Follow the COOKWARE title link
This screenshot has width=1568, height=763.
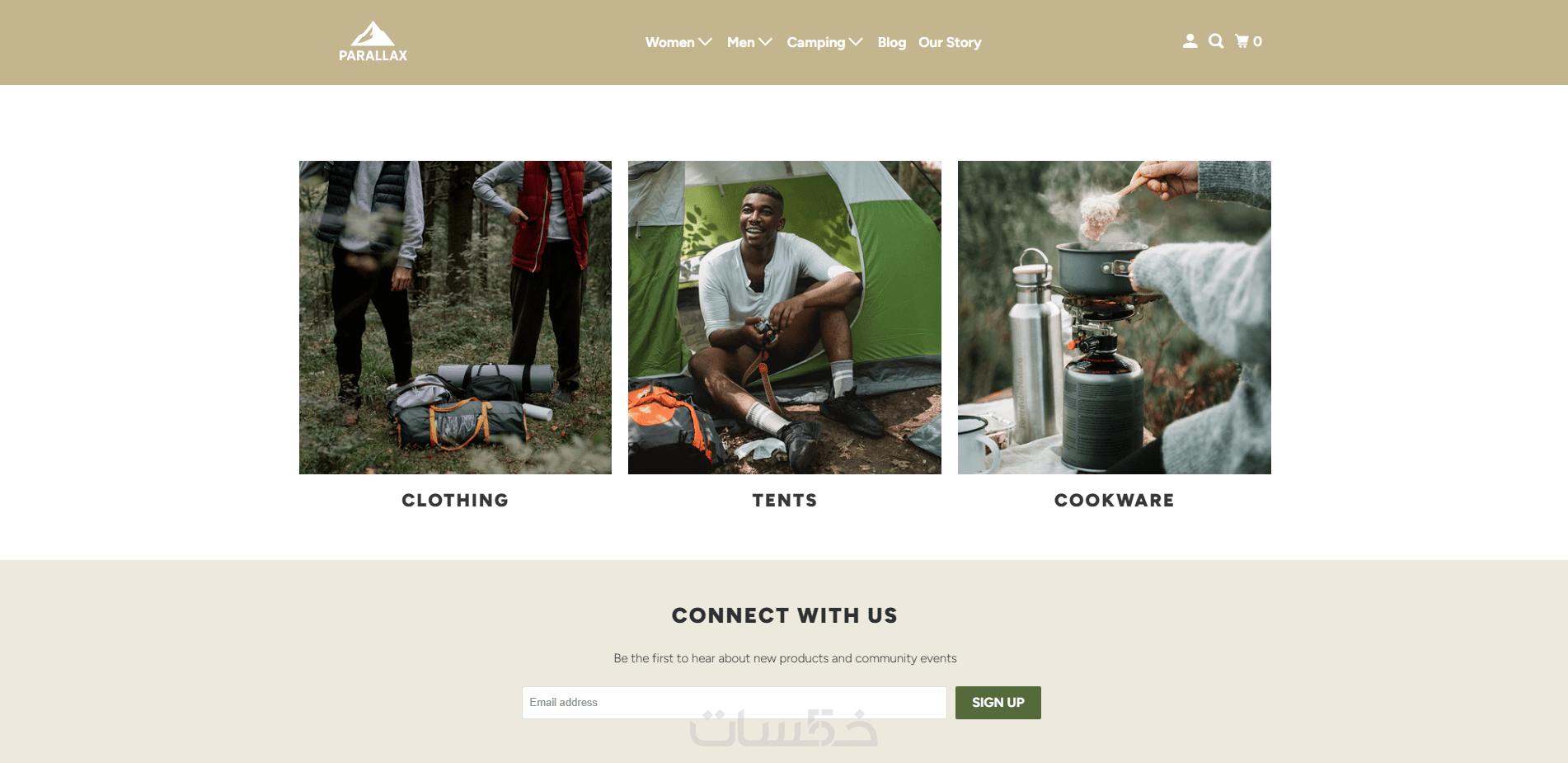[1115, 501]
